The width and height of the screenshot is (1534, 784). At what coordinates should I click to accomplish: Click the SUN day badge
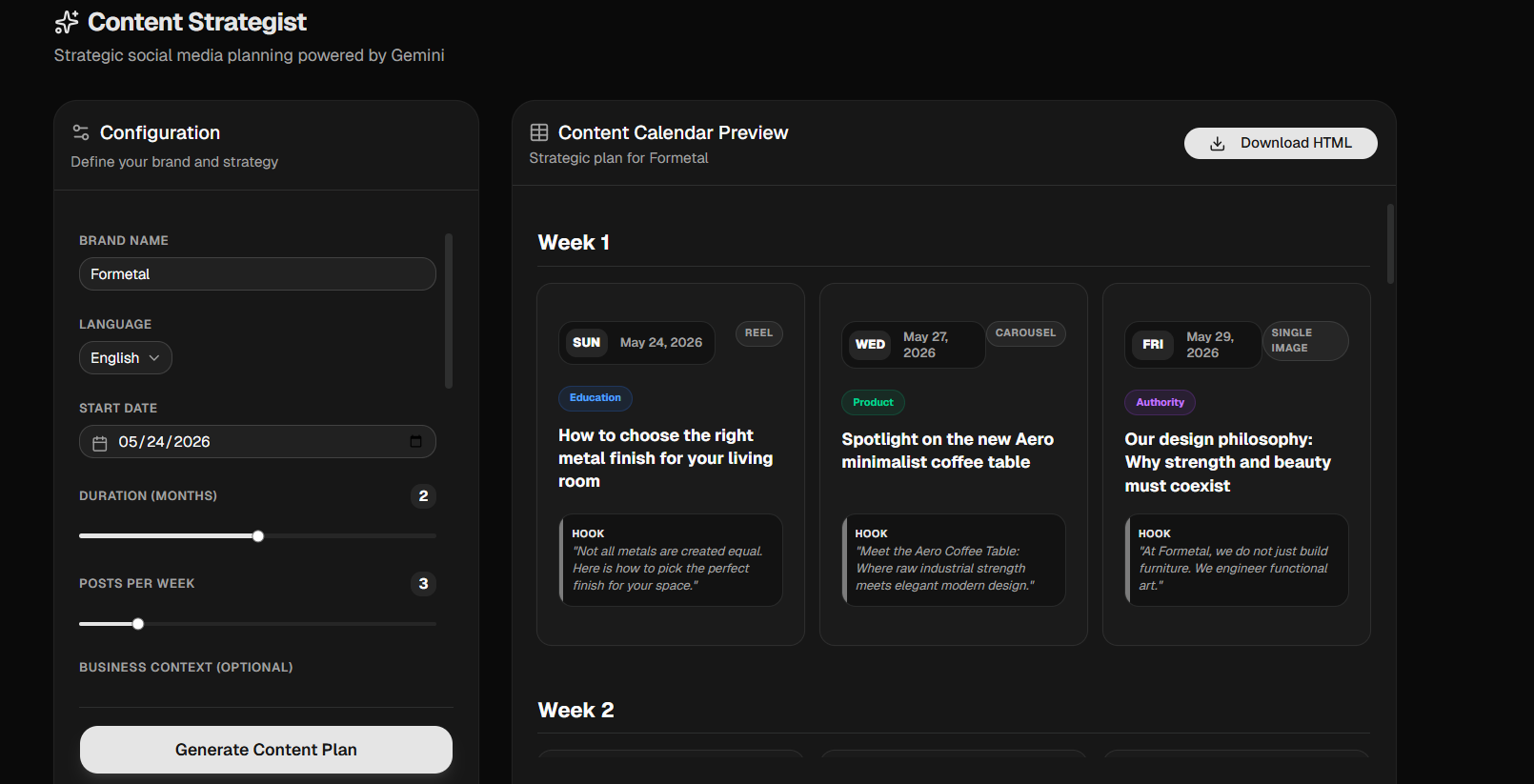587,343
